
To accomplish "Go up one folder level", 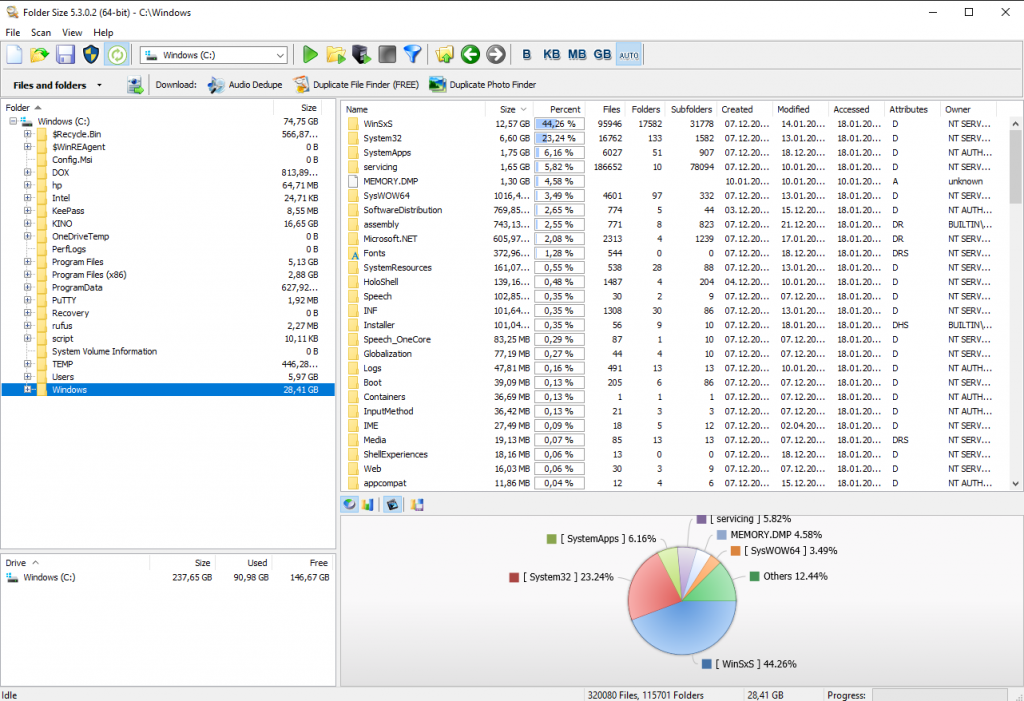I will 445,55.
